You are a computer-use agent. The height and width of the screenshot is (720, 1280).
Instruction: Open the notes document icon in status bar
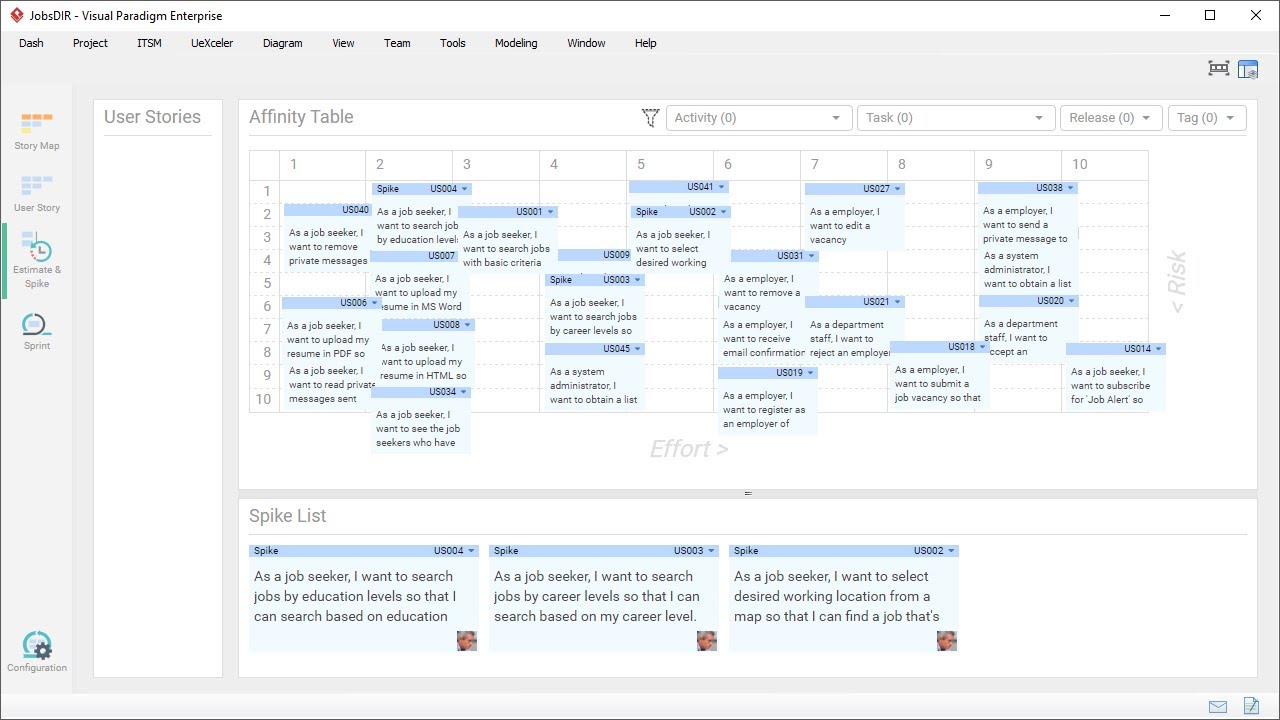(x=1251, y=706)
